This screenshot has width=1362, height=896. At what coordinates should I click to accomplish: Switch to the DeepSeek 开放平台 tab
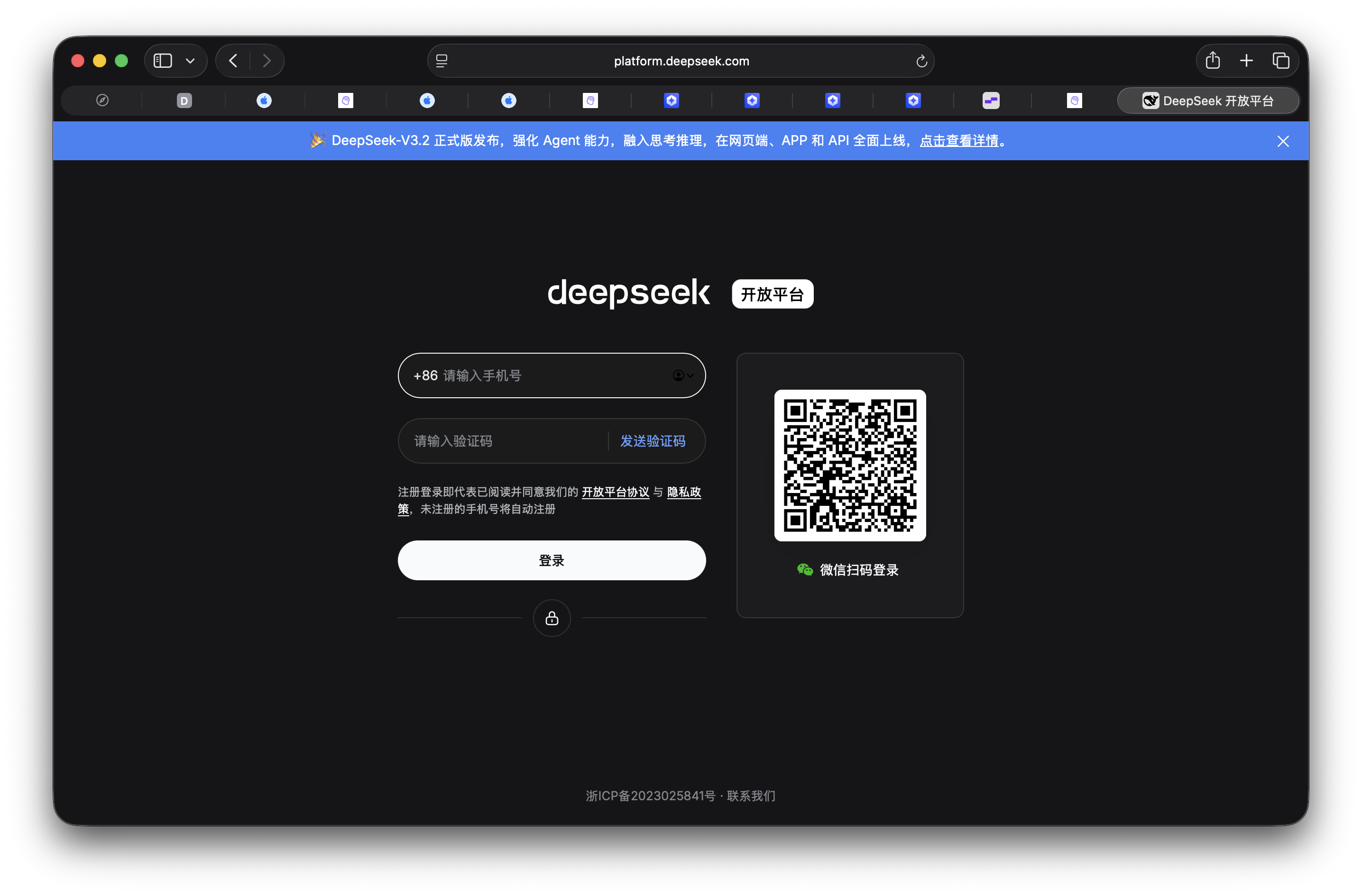point(1207,100)
